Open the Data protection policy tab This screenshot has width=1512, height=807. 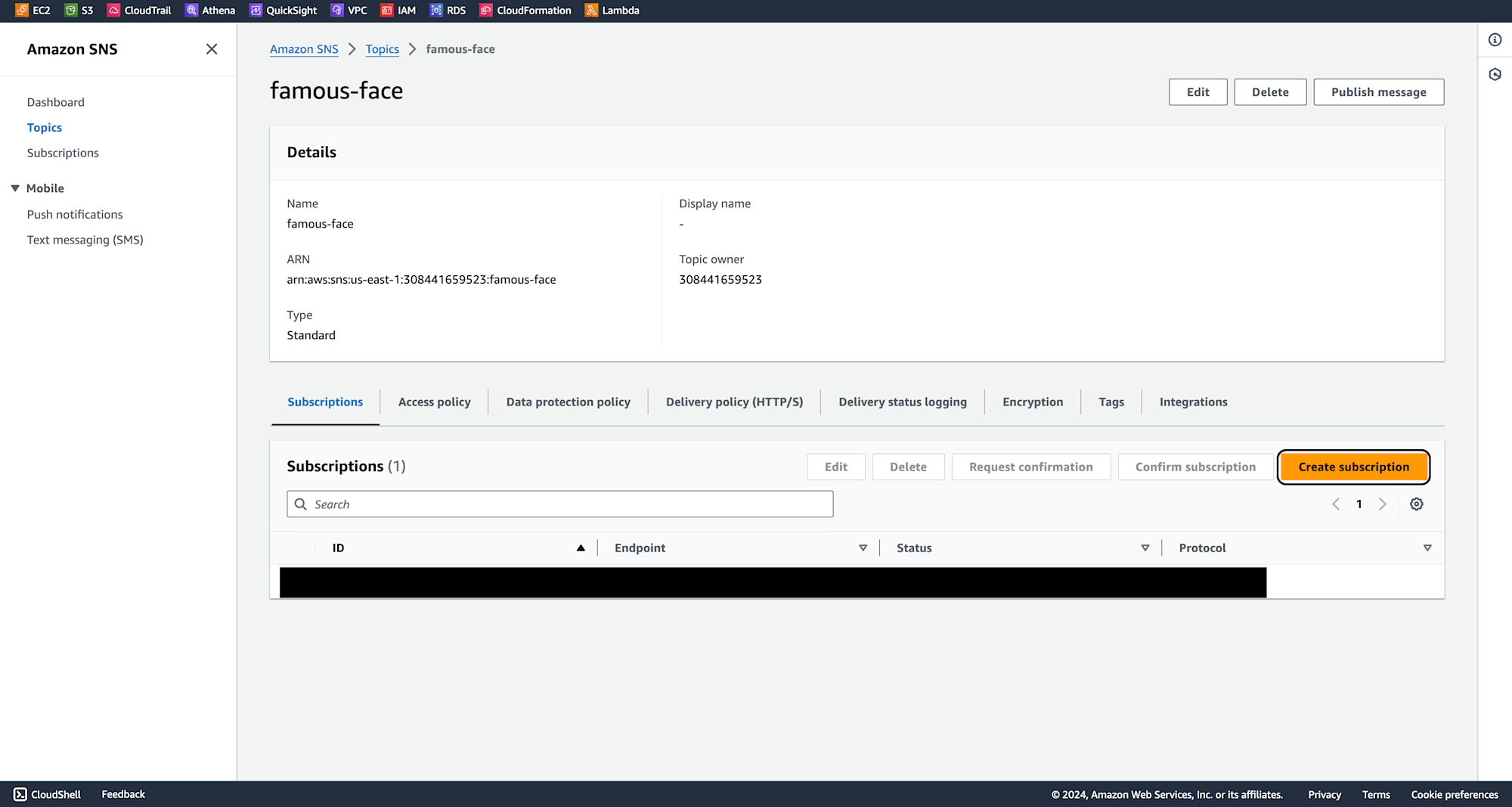(568, 402)
